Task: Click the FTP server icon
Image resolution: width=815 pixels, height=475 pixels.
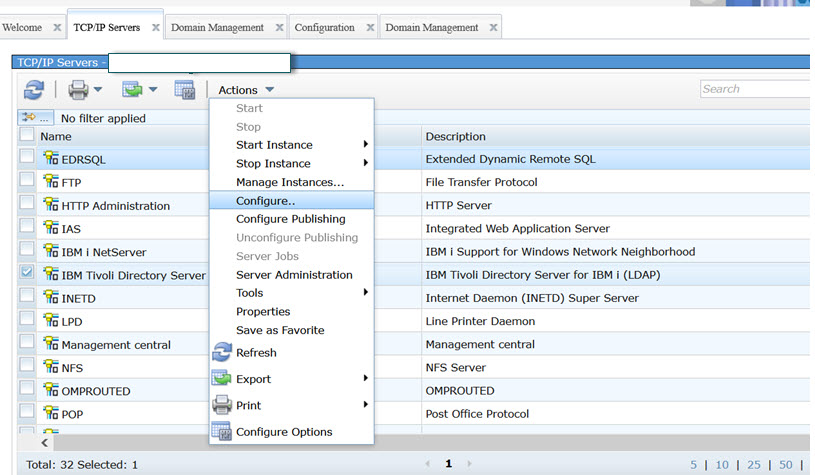Action: (51, 183)
